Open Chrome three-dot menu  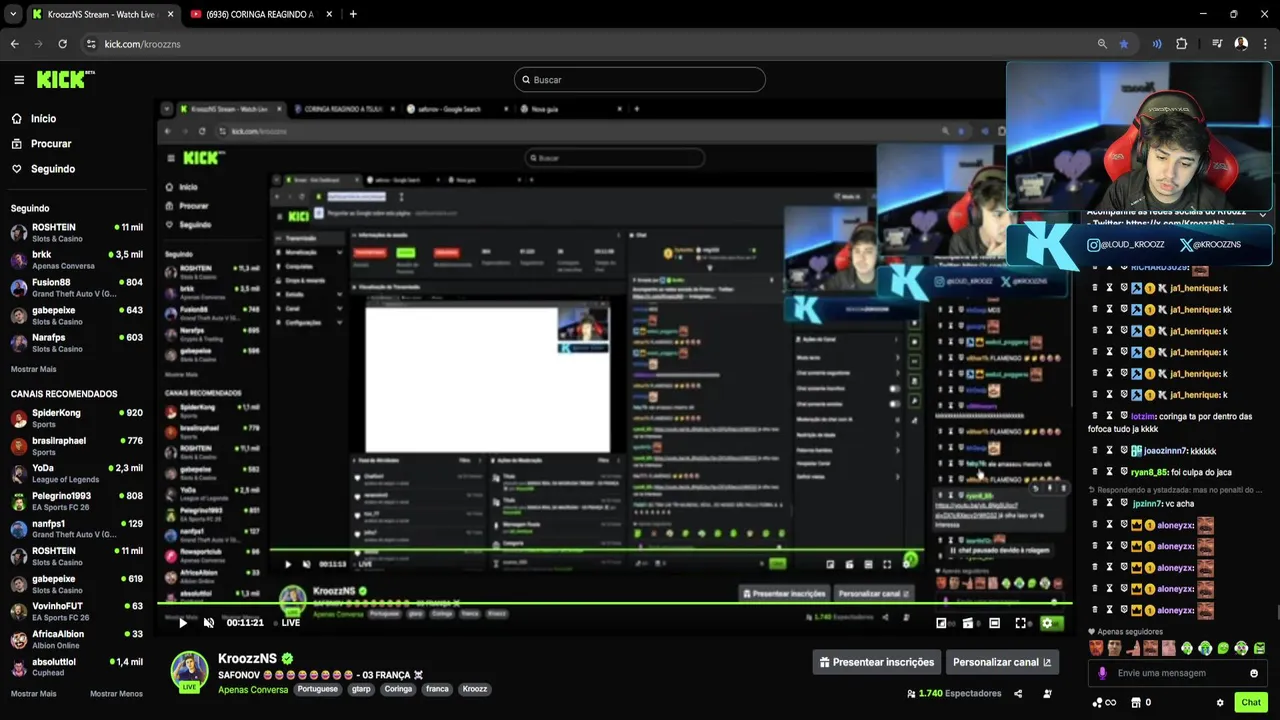tap(1265, 44)
